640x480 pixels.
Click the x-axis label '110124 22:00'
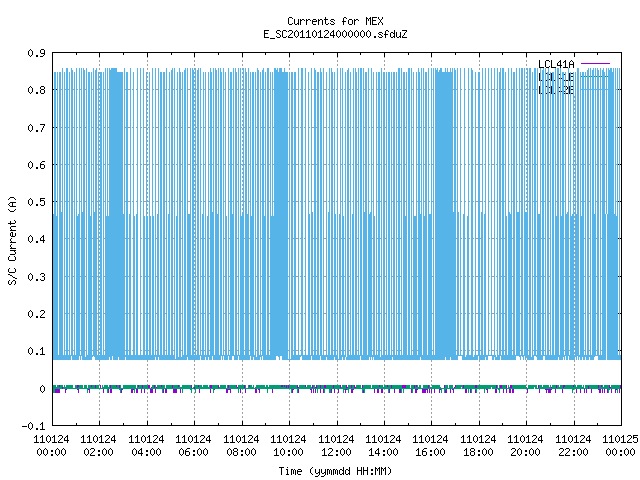[573, 446]
